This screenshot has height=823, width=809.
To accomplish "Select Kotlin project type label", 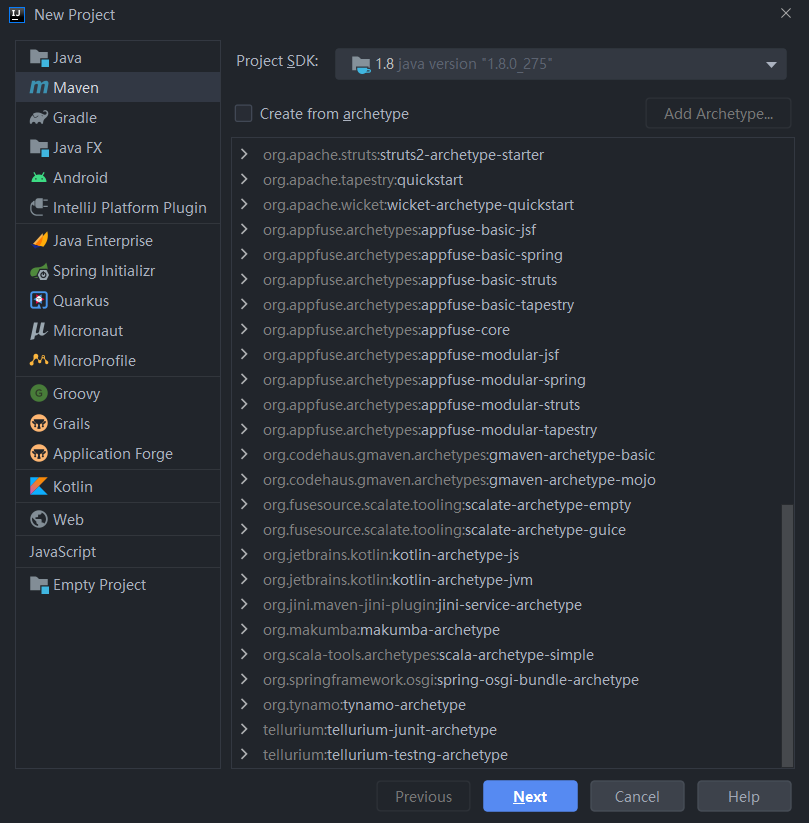I will coord(72,487).
